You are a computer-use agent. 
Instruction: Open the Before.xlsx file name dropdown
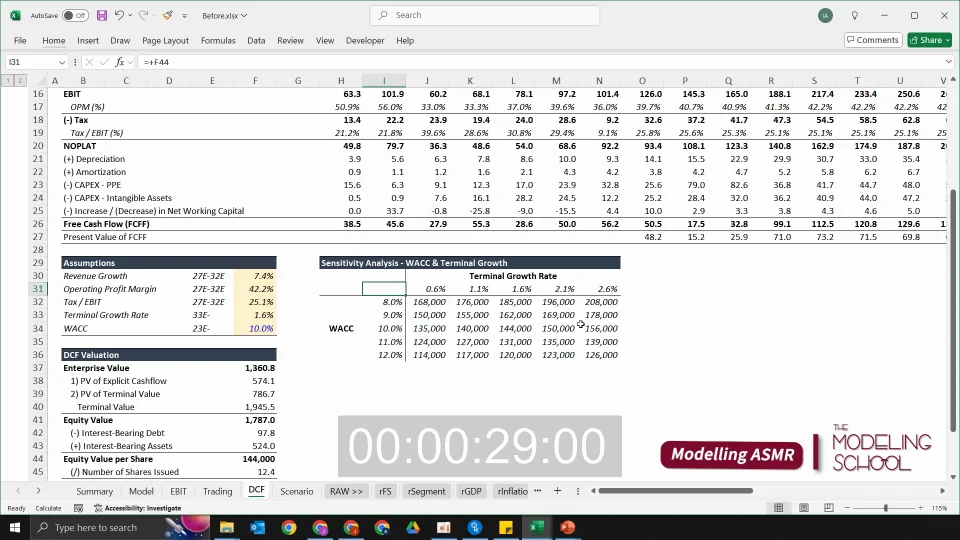pyautogui.click(x=224, y=15)
